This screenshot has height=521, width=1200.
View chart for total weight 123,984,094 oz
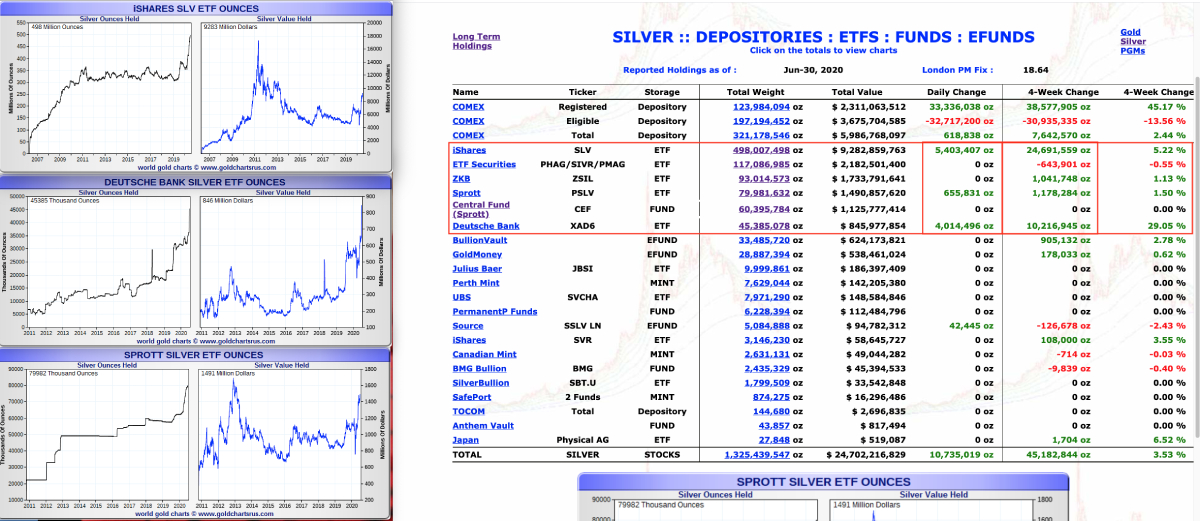(x=762, y=106)
